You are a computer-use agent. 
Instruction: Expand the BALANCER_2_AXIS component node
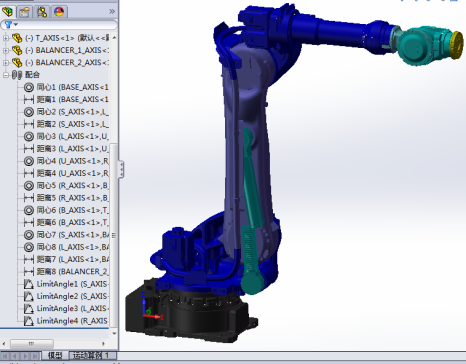6,63
